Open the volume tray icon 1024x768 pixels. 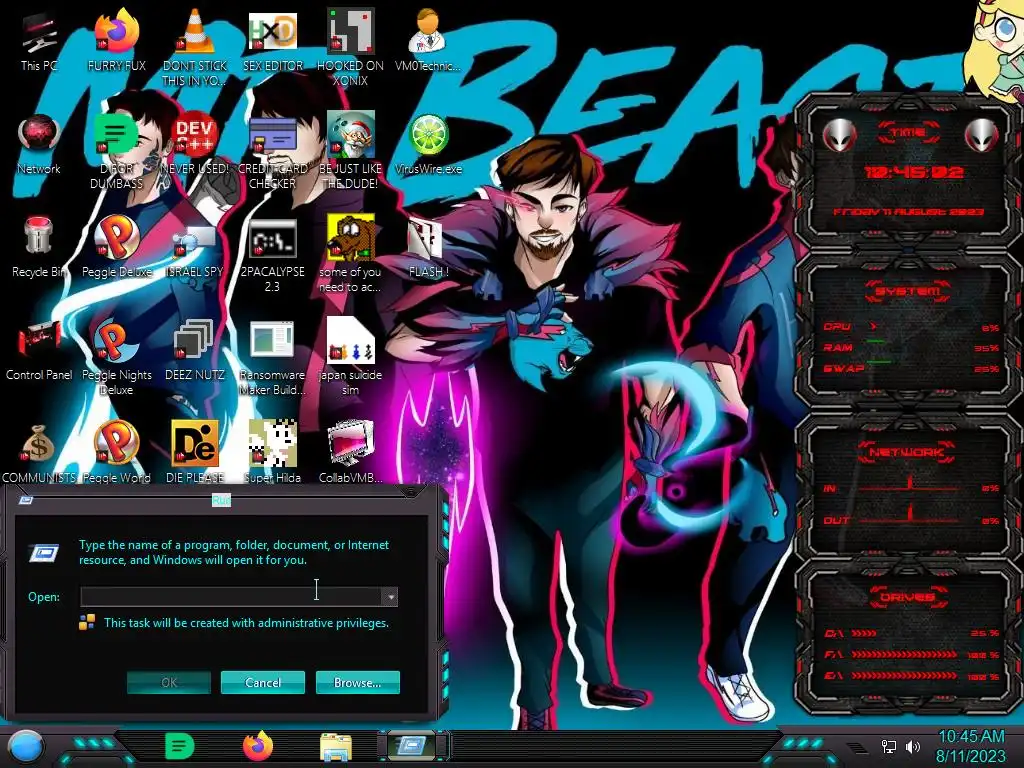click(x=913, y=746)
